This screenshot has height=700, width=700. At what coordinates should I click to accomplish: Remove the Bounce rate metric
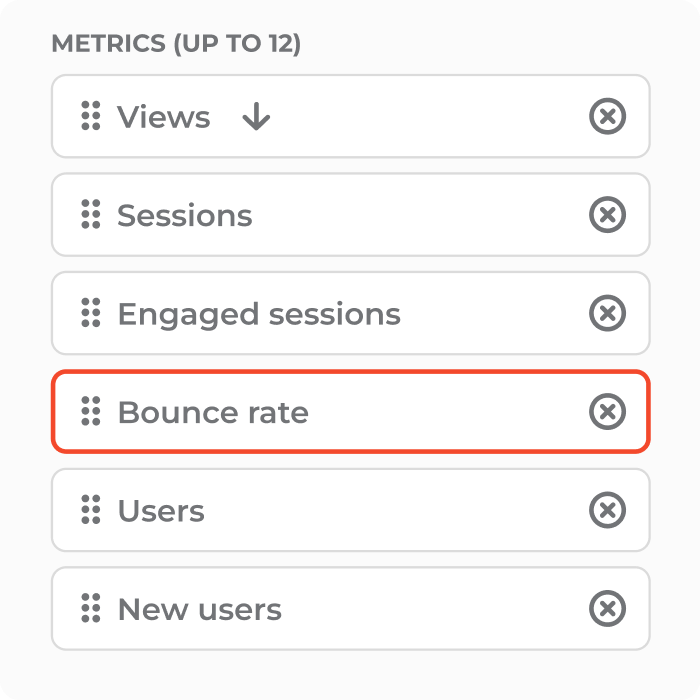click(x=607, y=412)
